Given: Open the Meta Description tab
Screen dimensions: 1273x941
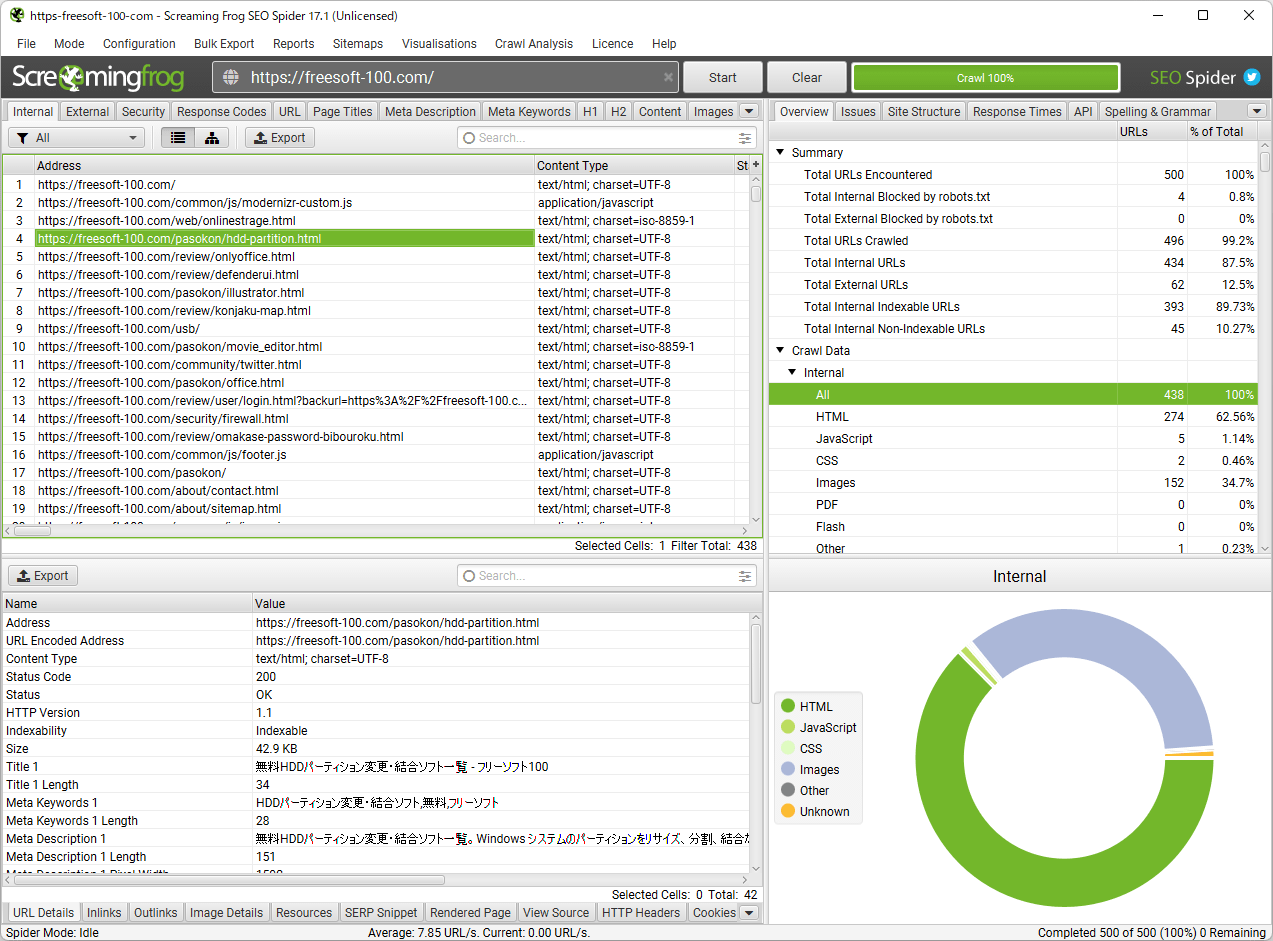Looking at the screenshot, I should tap(430, 112).
